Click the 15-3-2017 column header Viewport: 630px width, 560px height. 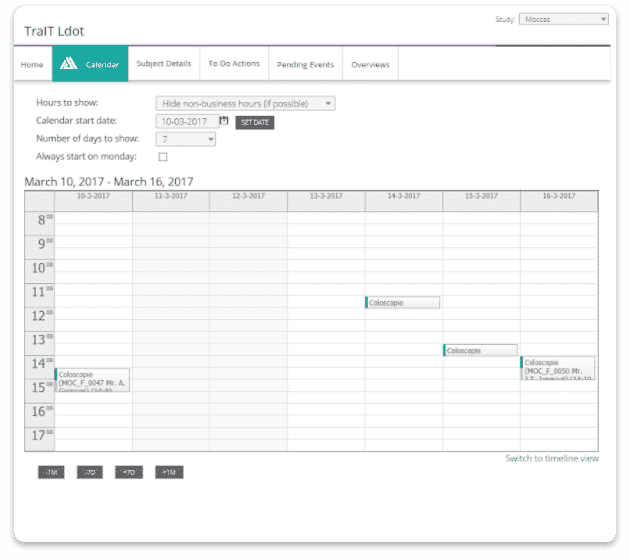click(x=481, y=201)
